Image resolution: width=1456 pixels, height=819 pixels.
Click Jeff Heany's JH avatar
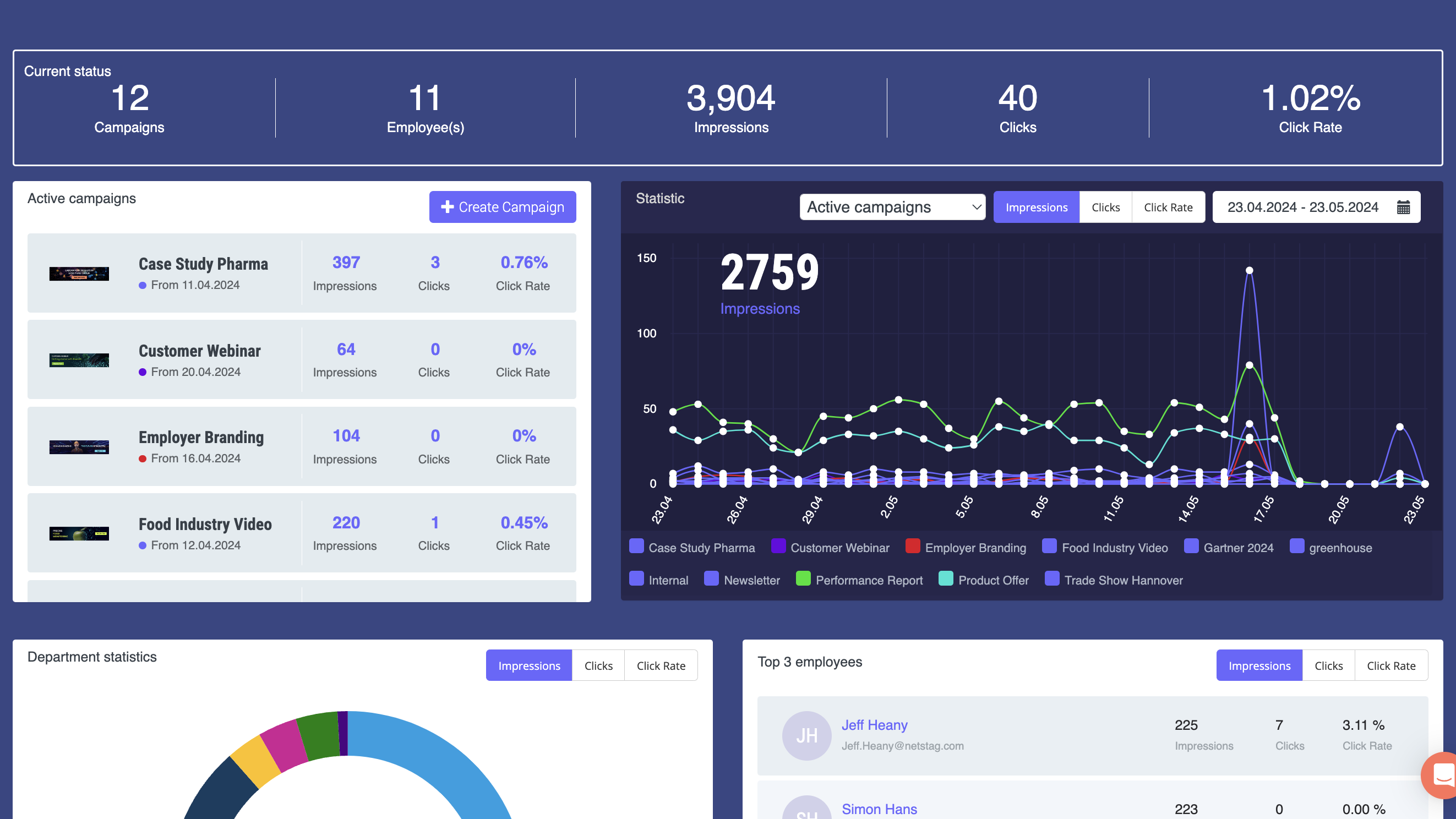pos(806,735)
